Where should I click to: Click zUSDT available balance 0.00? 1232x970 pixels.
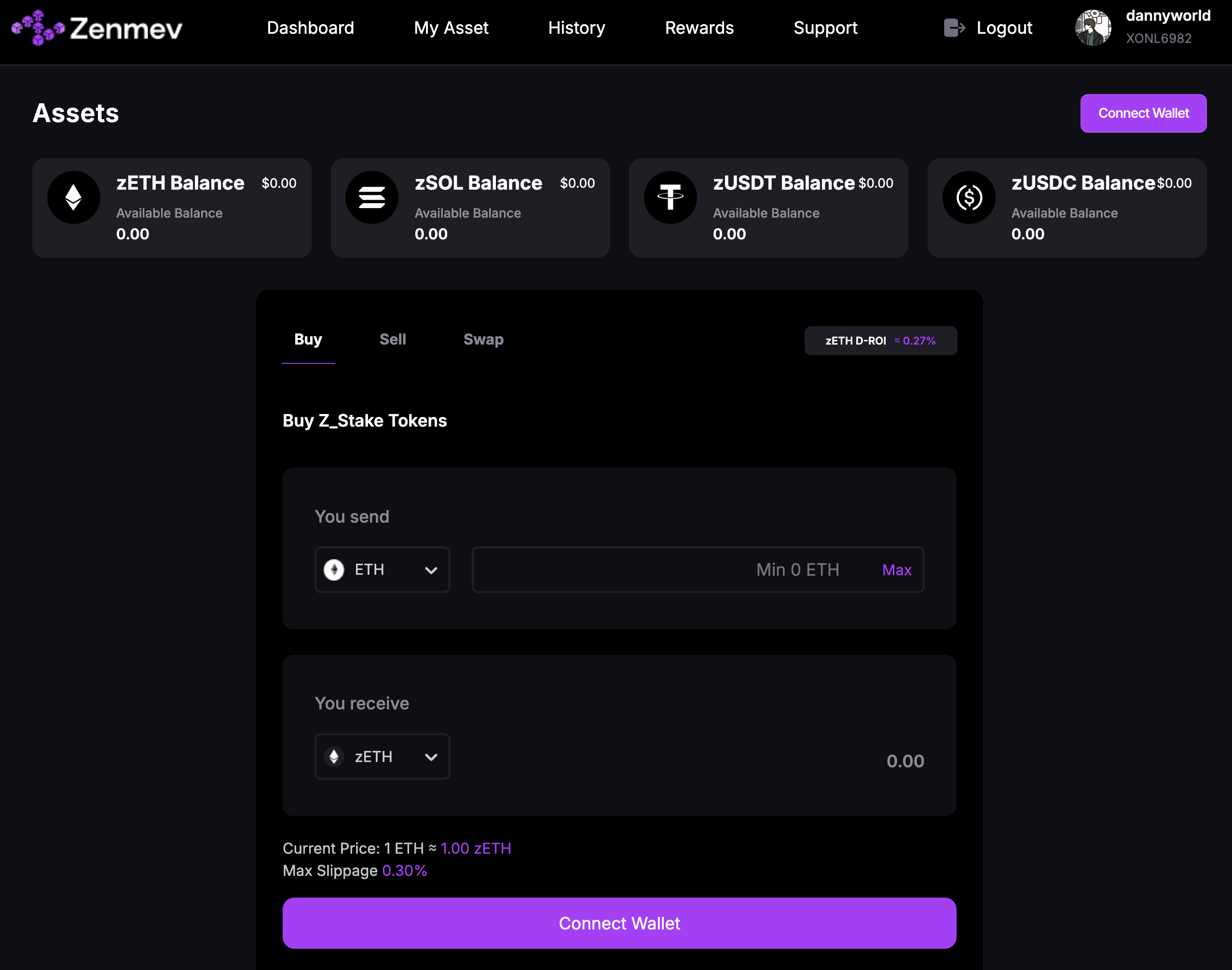click(x=729, y=234)
